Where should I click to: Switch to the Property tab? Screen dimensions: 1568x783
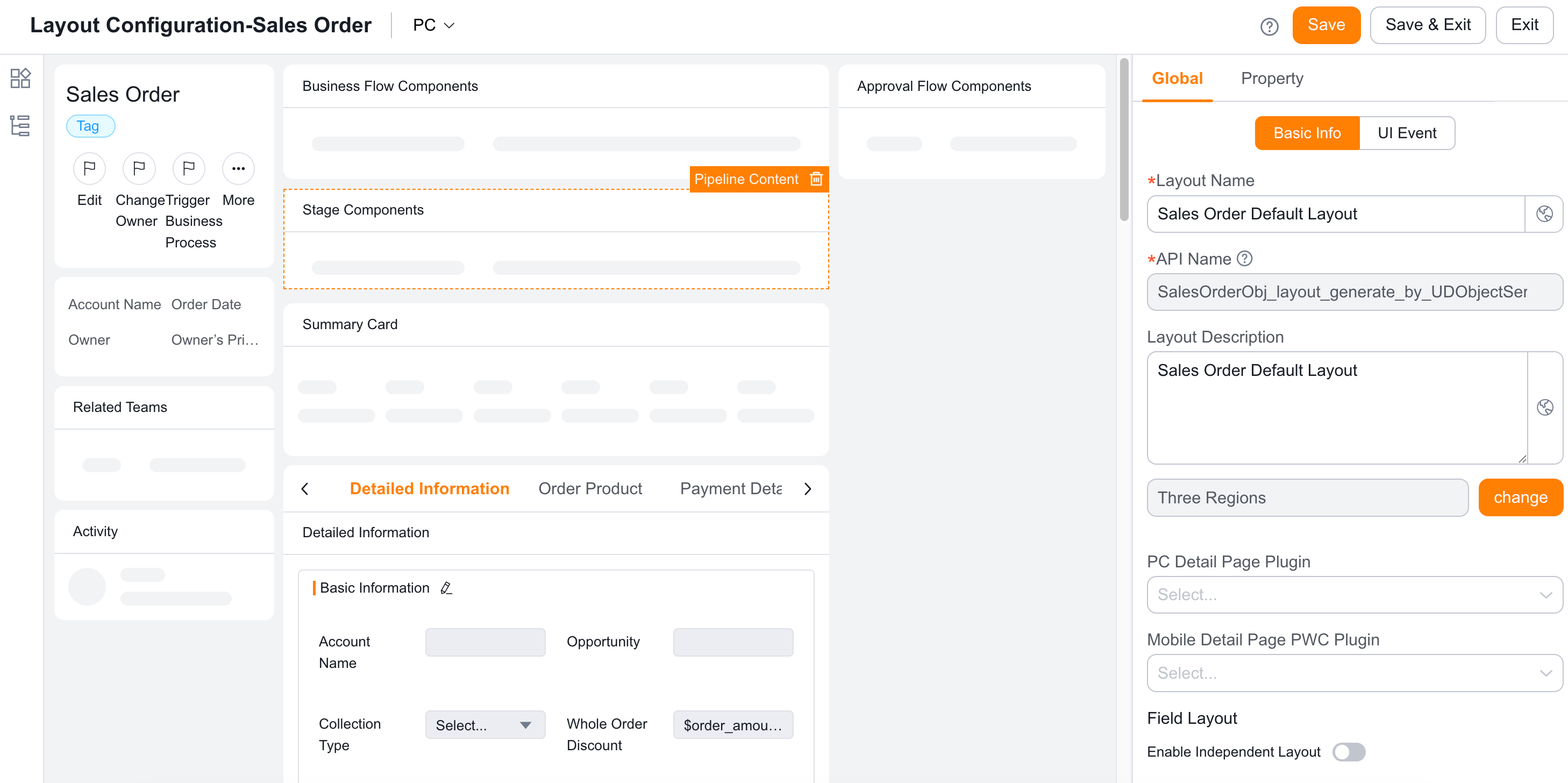coord(1272,79)
